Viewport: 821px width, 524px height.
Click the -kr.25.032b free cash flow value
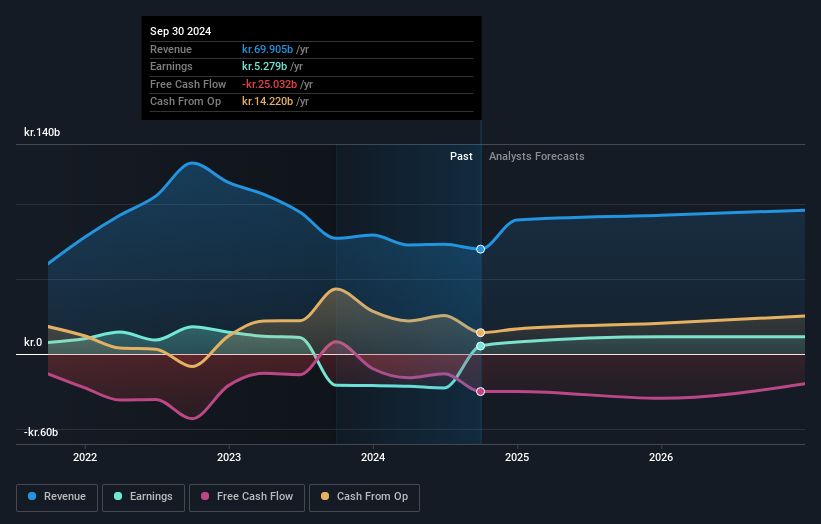tap(269, 84)
